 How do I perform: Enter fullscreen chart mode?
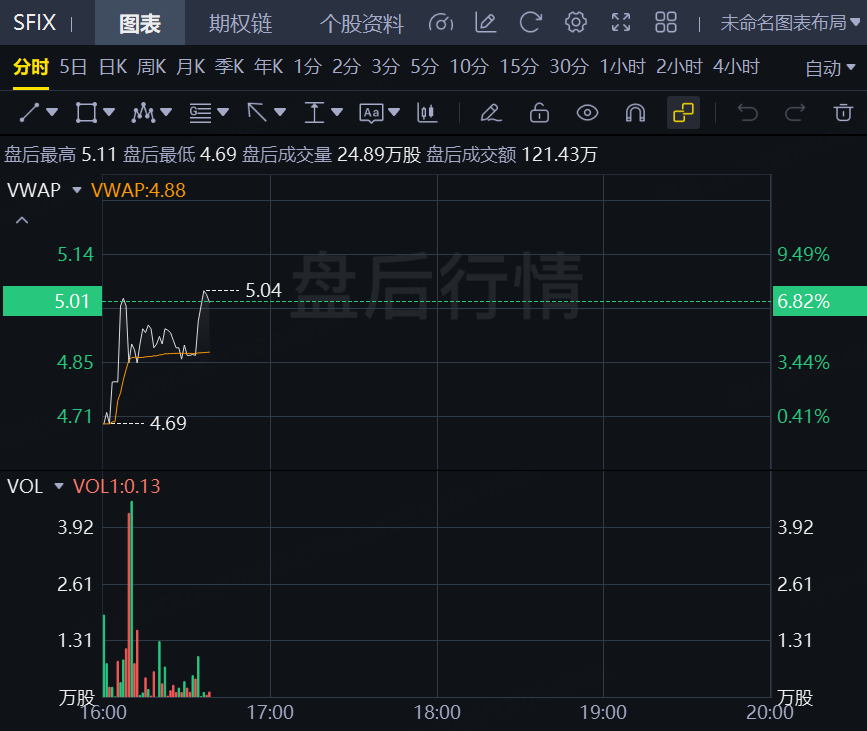click(621, 23)
